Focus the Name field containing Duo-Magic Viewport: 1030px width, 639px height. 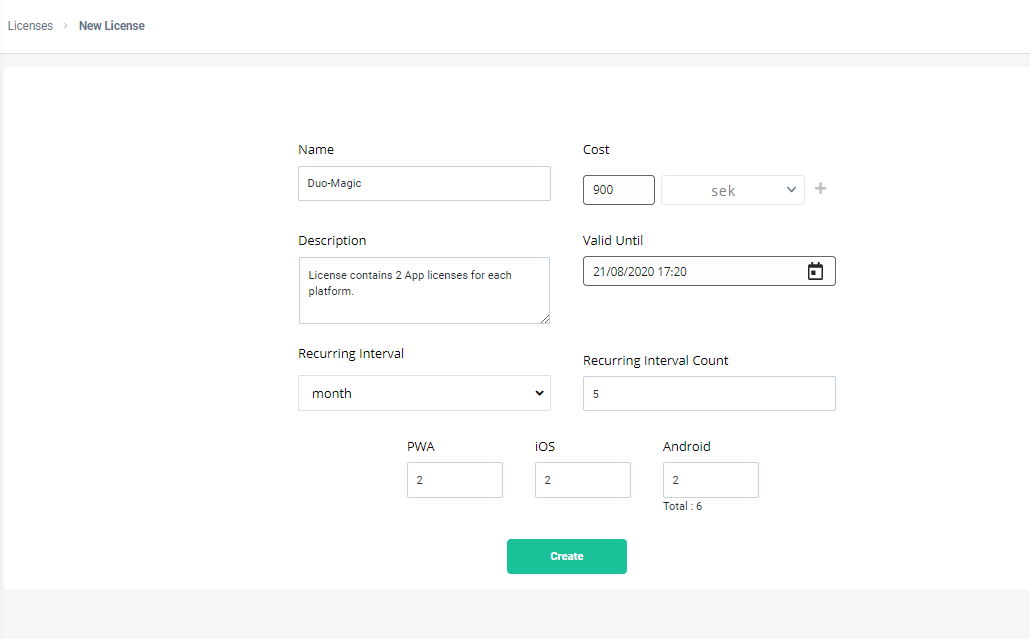coord(424,183)
